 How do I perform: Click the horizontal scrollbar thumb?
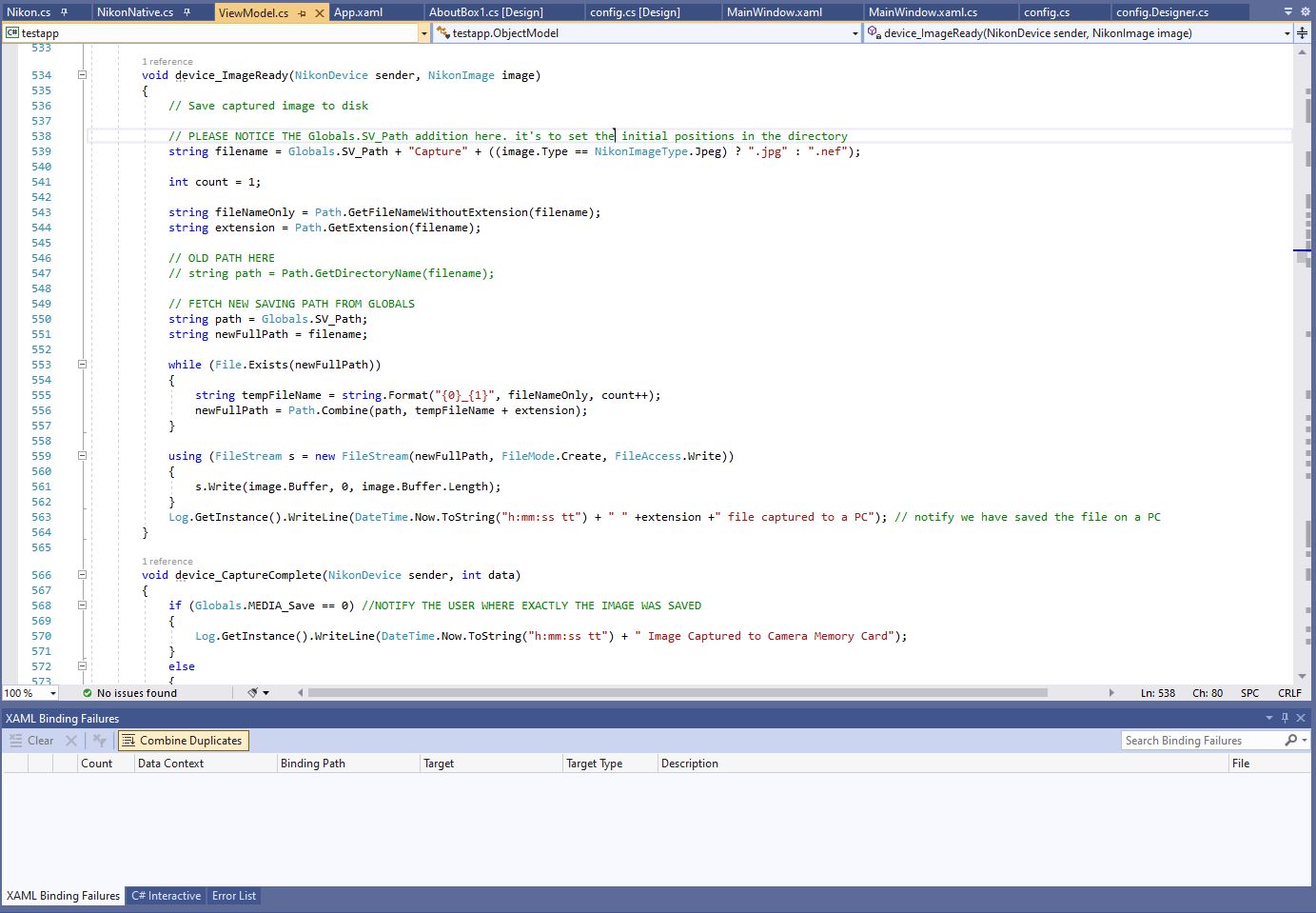click(678, 693)
